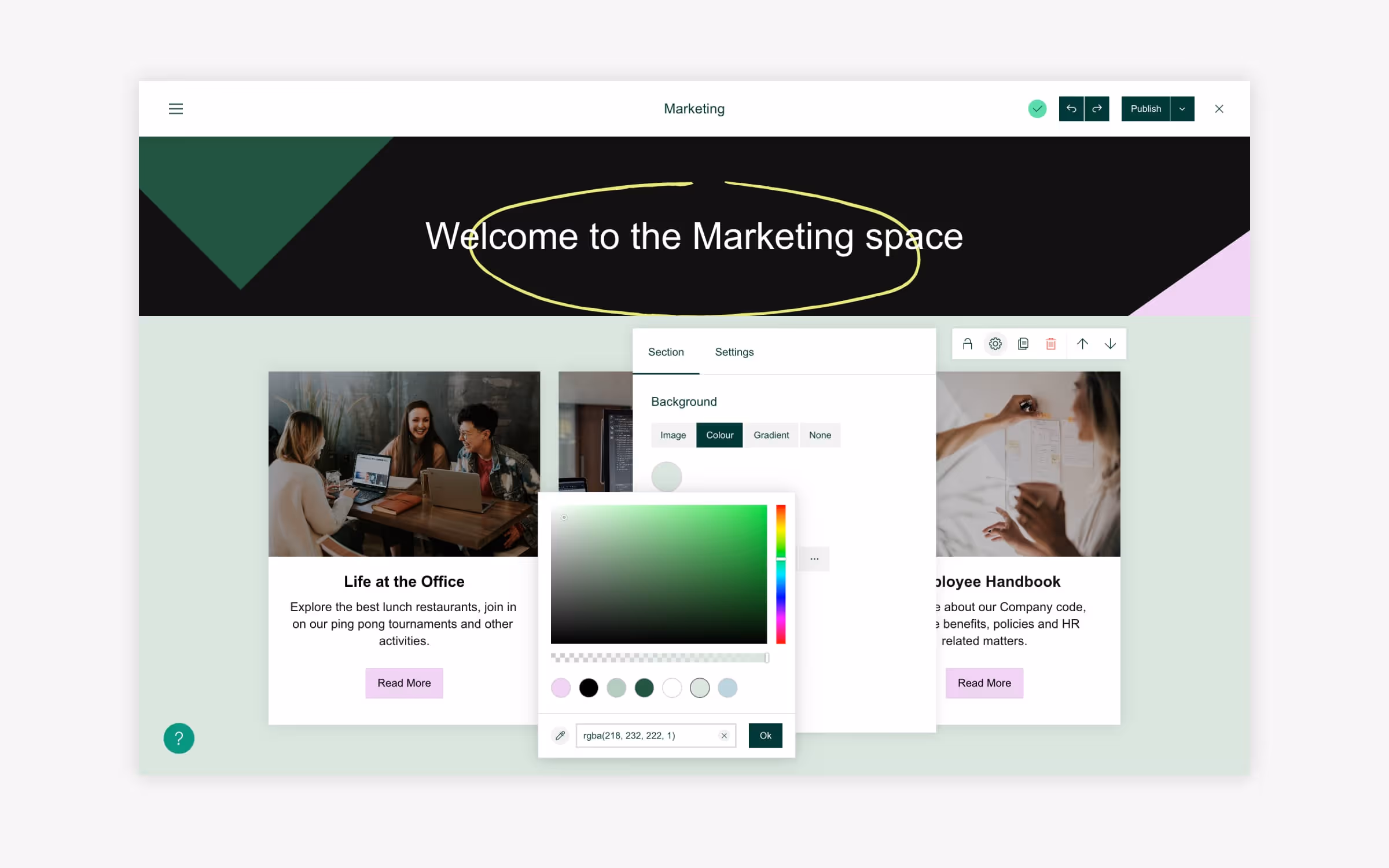Open the three-dots more options button

point(814,559)
